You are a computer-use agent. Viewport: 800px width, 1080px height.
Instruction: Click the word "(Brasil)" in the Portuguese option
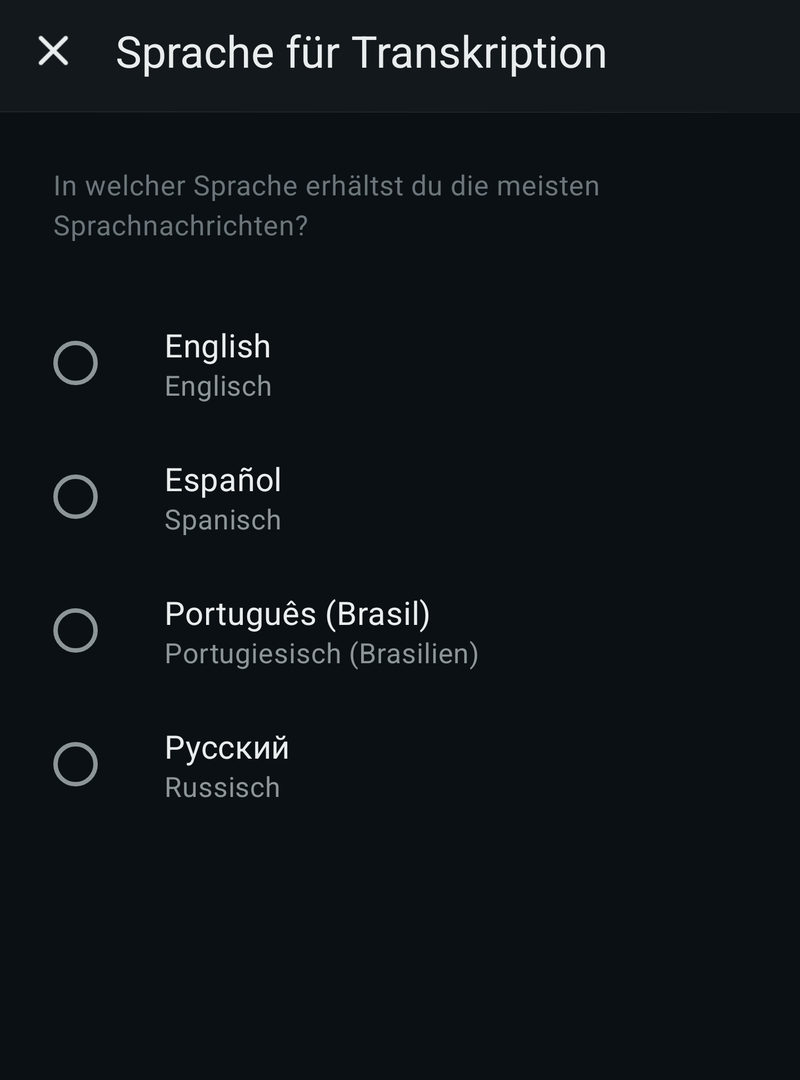(x=377, y=614)
